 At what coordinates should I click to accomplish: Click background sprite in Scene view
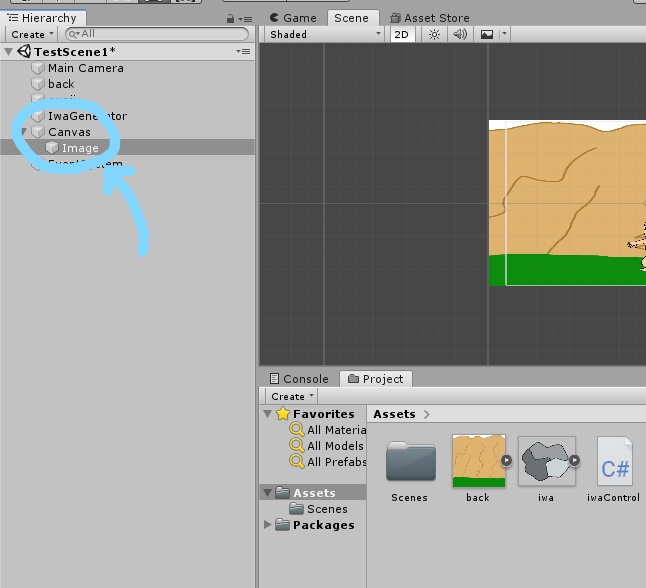pyautogui.click(x=567, y=203)
